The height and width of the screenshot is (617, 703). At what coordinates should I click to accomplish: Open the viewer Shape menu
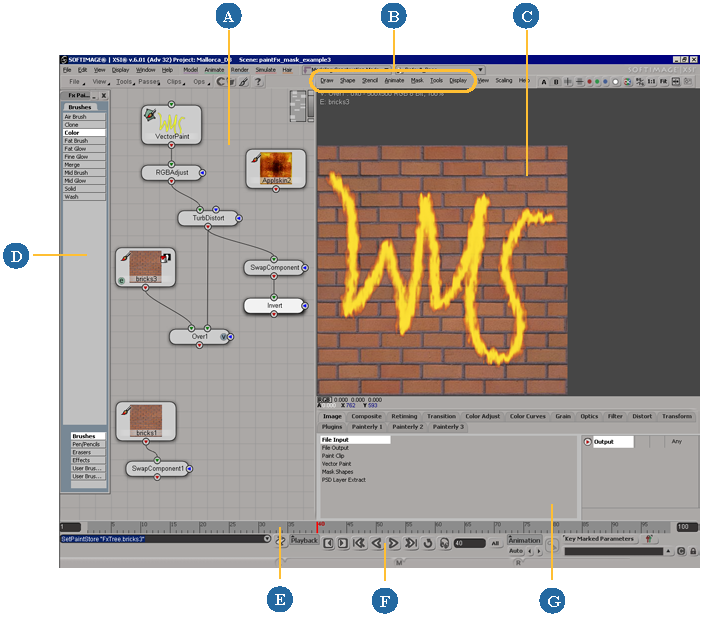click(x=347, y=81)
